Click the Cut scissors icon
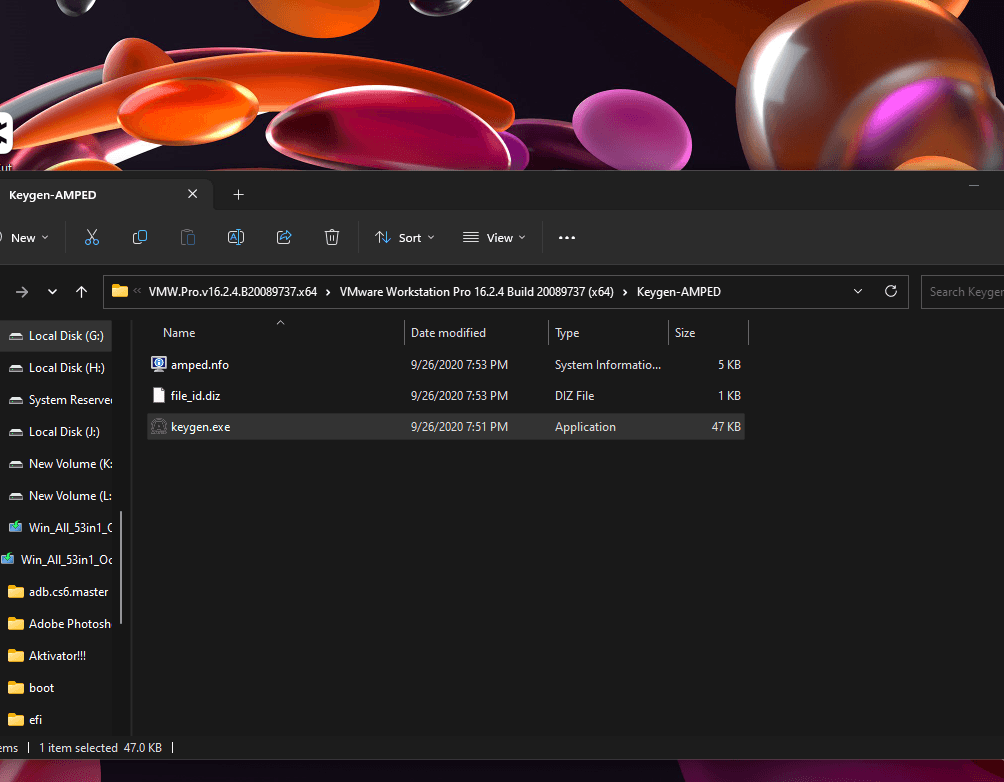Image resolution: width=1004 pixels, height=782 pixels. tap(92, 238)
